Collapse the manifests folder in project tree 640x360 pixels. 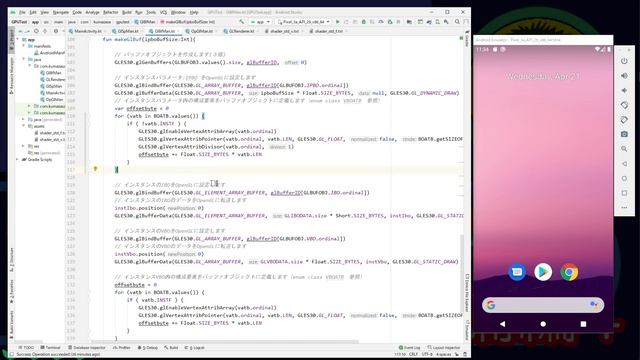24,46
